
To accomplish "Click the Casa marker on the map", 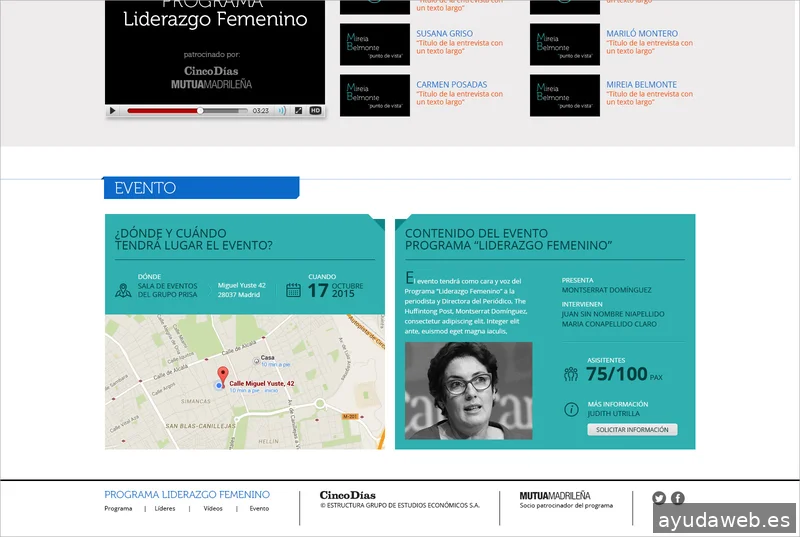I will [256, 361].
